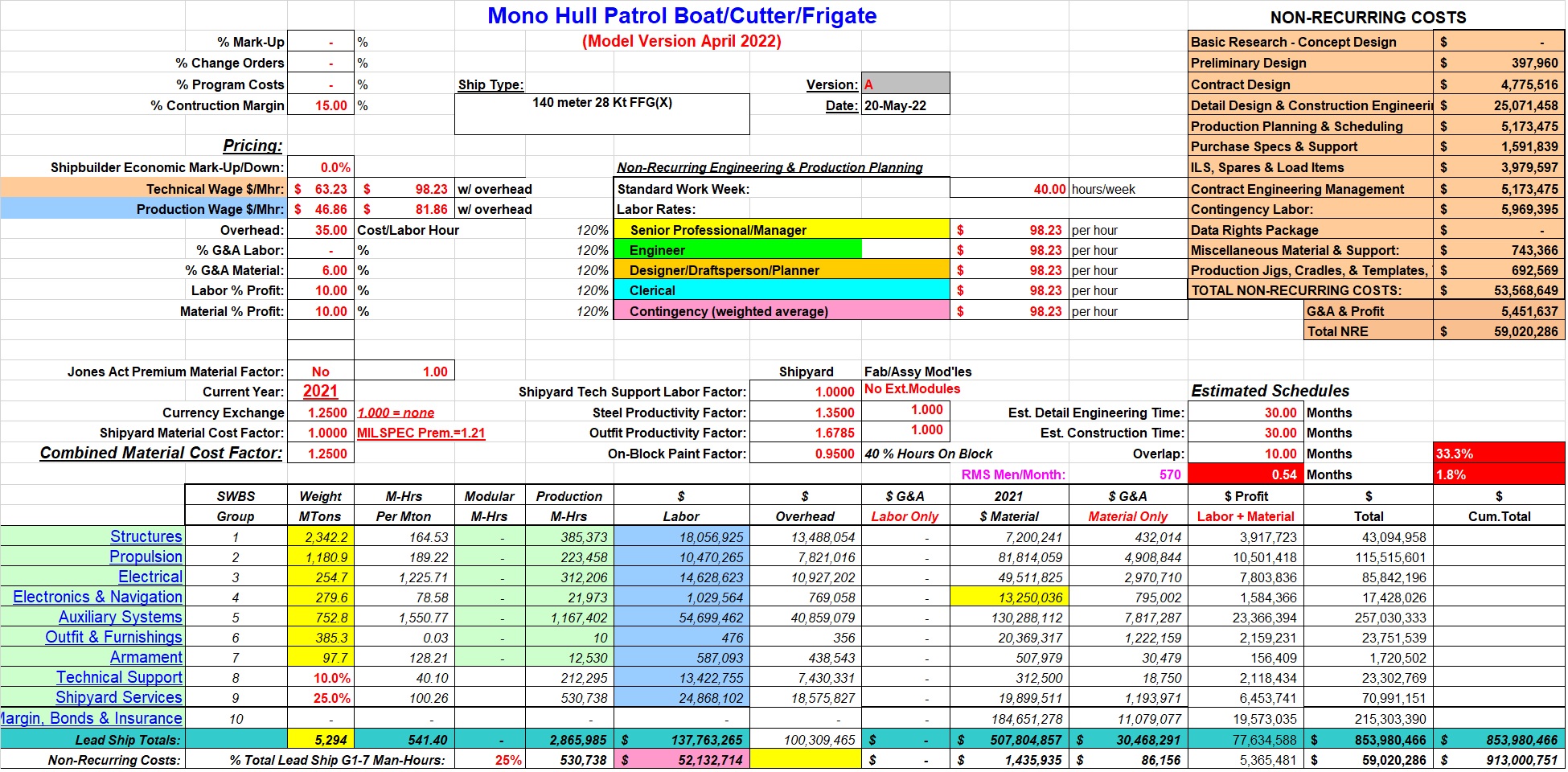Select the Propulsion weight cell 1,180.9
1568x772 pixels.
[x=321, y=556]
